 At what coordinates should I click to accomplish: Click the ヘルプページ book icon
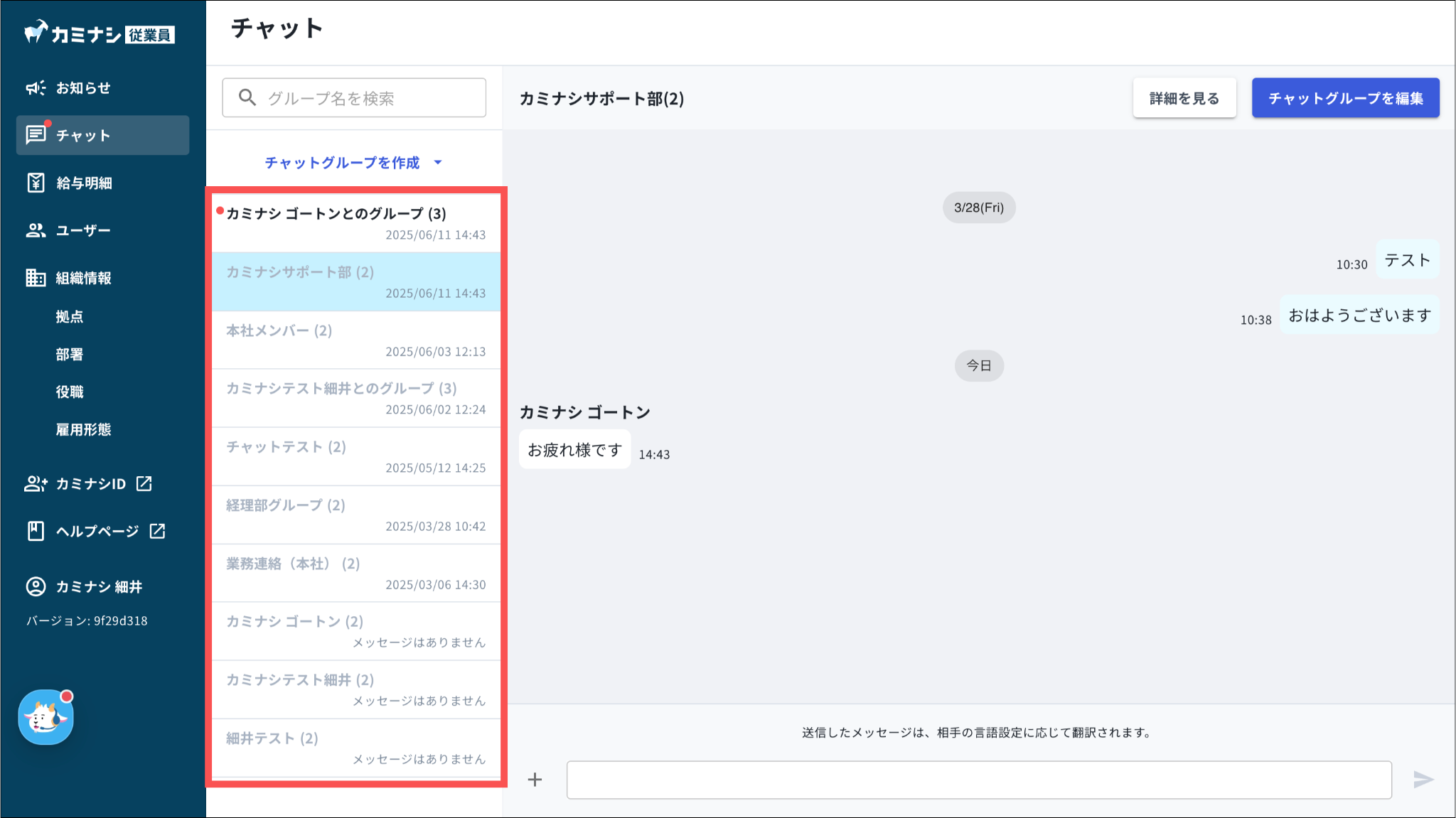[x=36, y=531]
